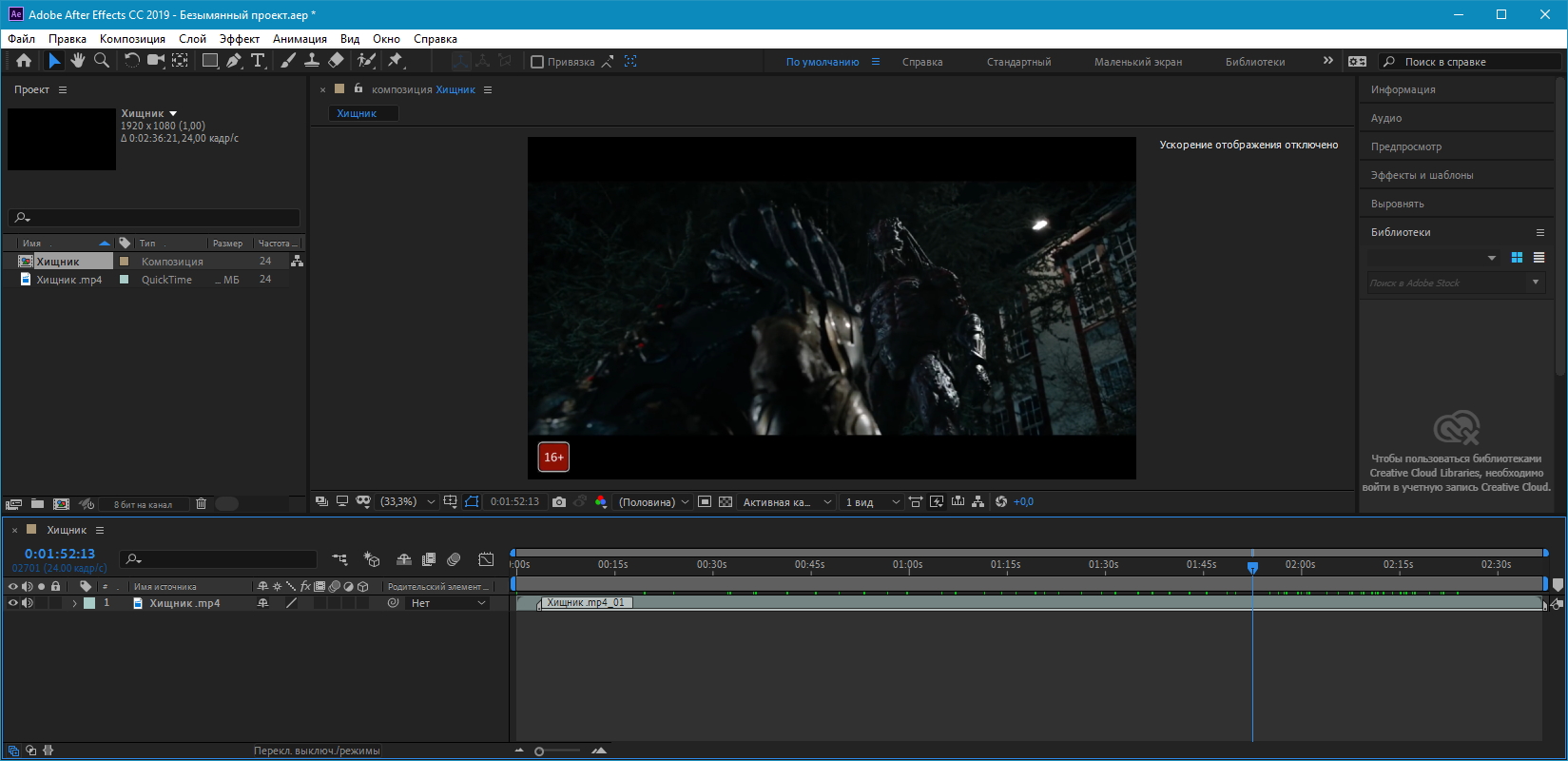This screenshot has height=761, width=1568.
Task: Select the Hand tool
Action: pyautogui.click(x=77, y=61)
